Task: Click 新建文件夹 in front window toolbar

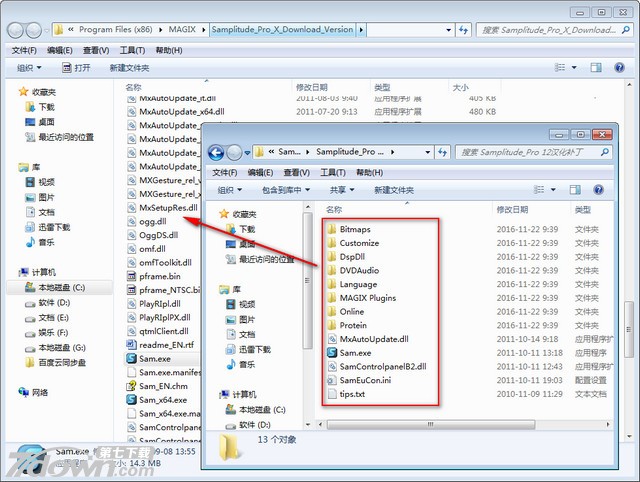Action: coord(394,190)
